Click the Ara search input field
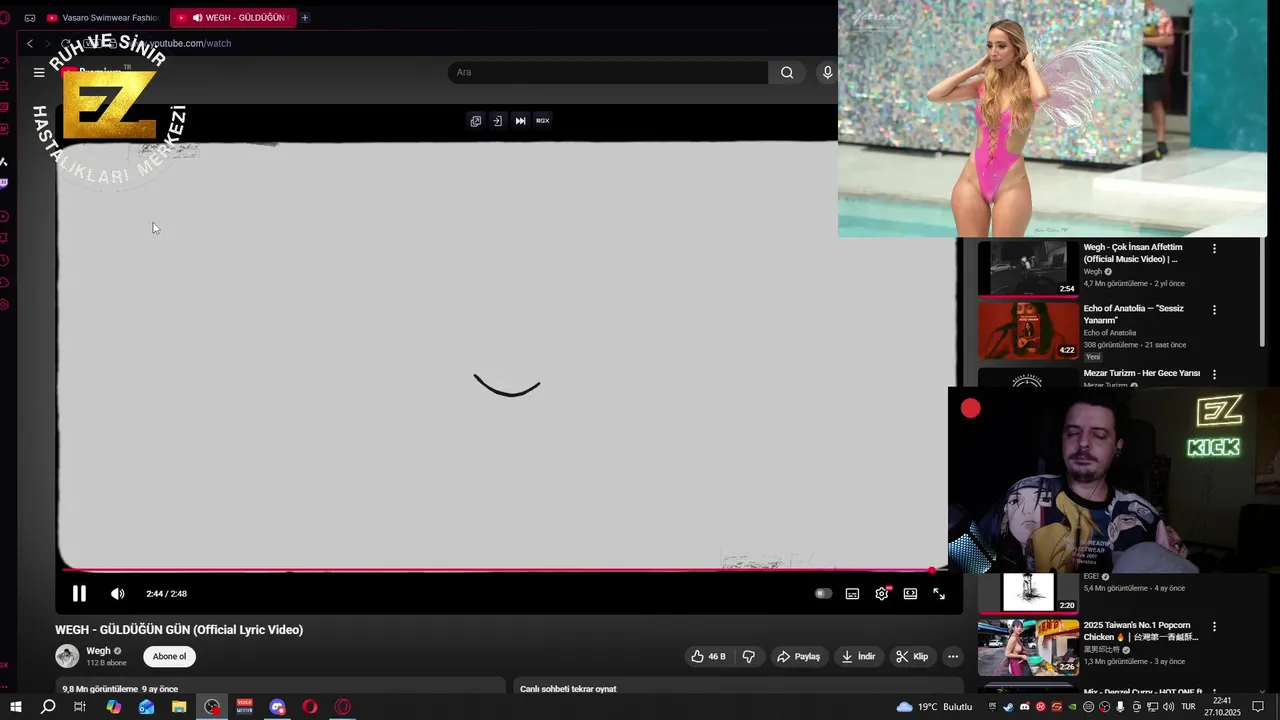This screenshot has height=720, width=1280. [608, 72]
